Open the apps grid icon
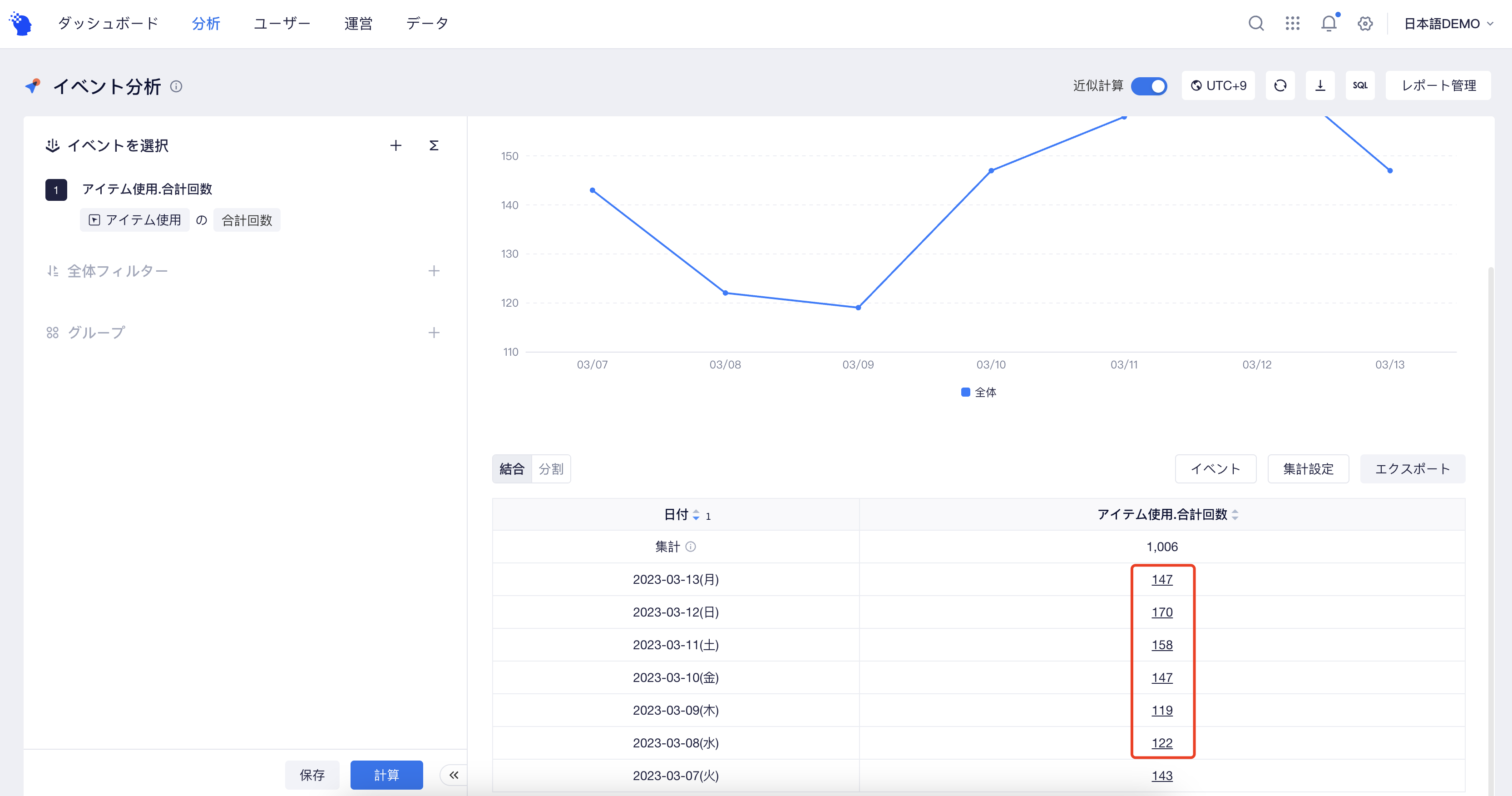The width and height of the screenshot is (1512, 796). pos(1293,24)
